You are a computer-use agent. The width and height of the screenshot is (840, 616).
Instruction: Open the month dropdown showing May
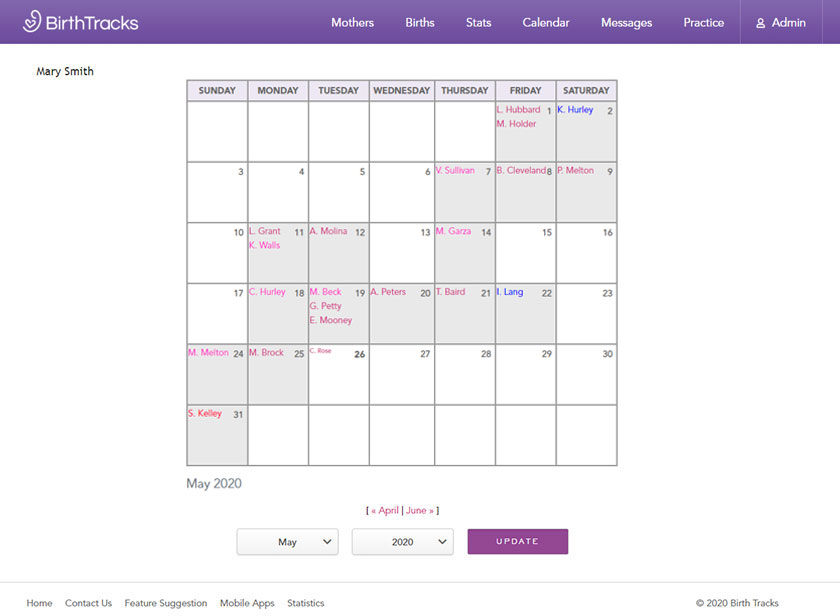point(287,542)
